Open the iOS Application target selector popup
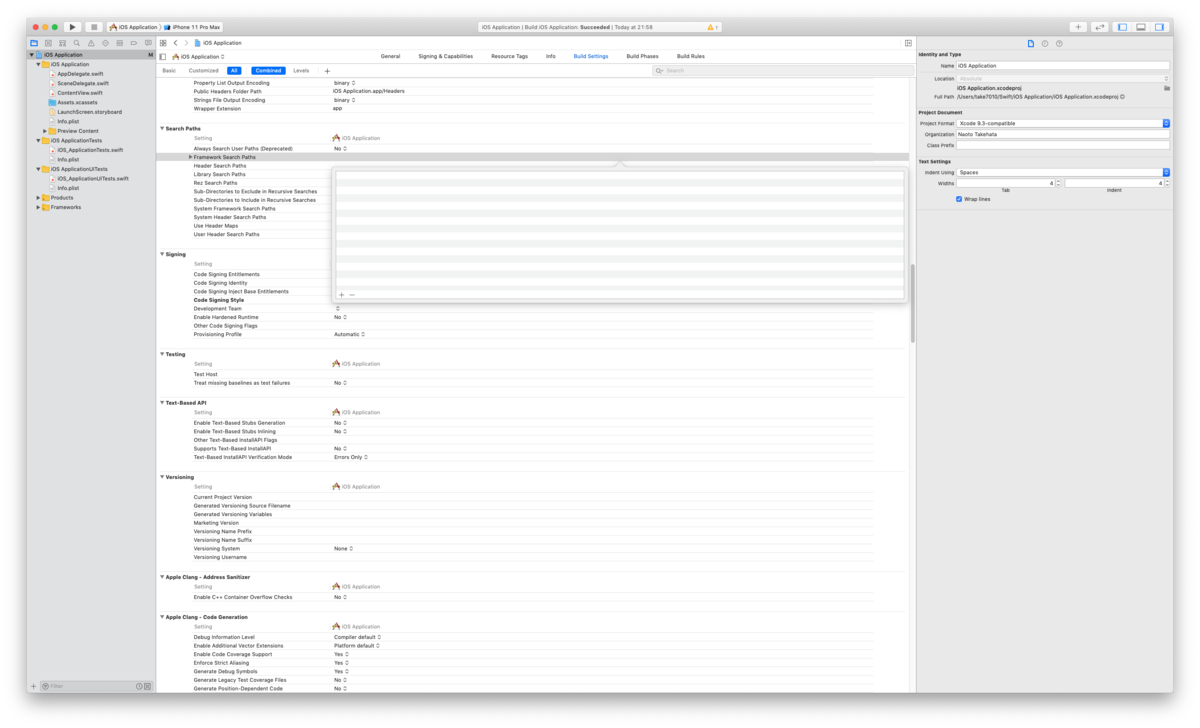 [199, 57]
